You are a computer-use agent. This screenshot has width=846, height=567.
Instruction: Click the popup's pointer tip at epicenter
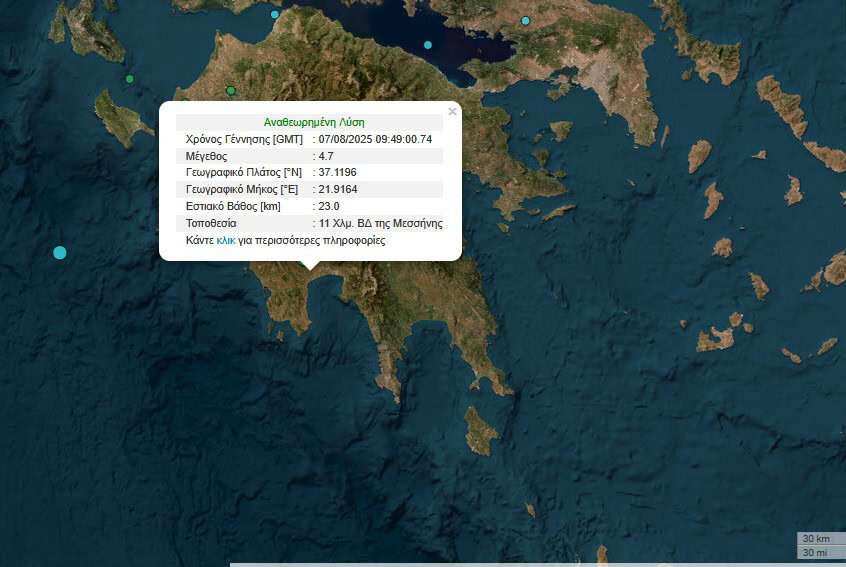tap(311, 268)
